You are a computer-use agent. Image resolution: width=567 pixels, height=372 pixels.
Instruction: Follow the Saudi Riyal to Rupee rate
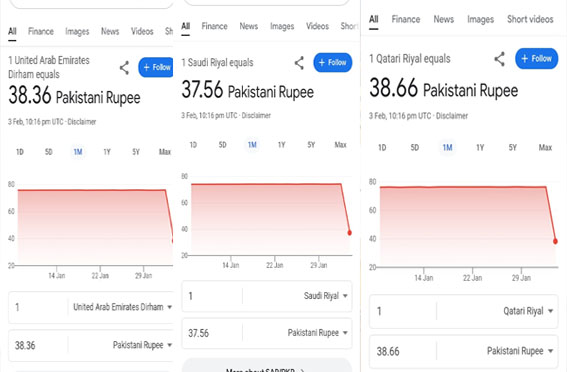[333, 63]
